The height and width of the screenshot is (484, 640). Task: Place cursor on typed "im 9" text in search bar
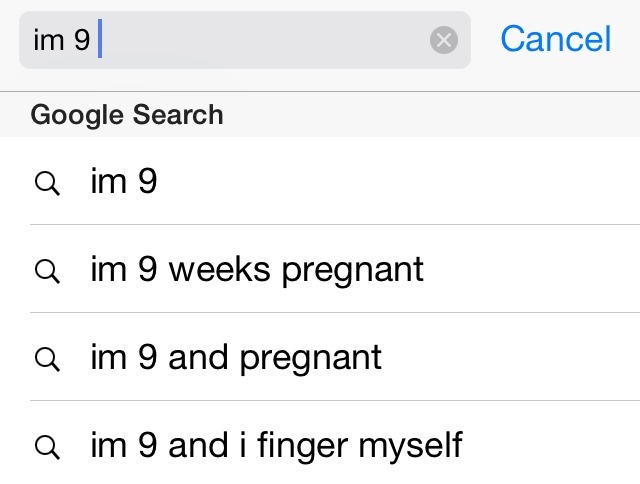click(61, 40)
